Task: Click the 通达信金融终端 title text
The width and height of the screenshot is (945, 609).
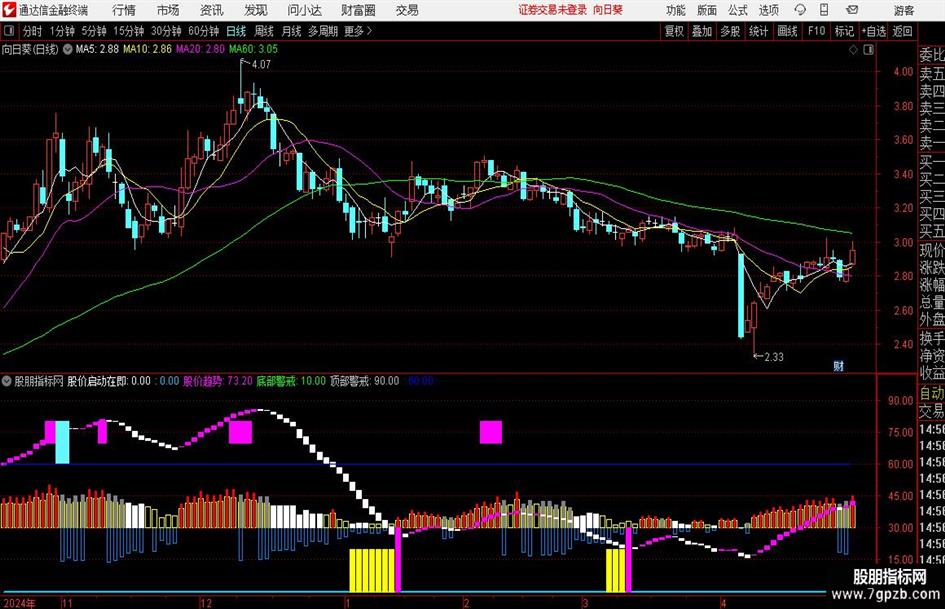Action: pyautogui.click(x=53, y=10)
